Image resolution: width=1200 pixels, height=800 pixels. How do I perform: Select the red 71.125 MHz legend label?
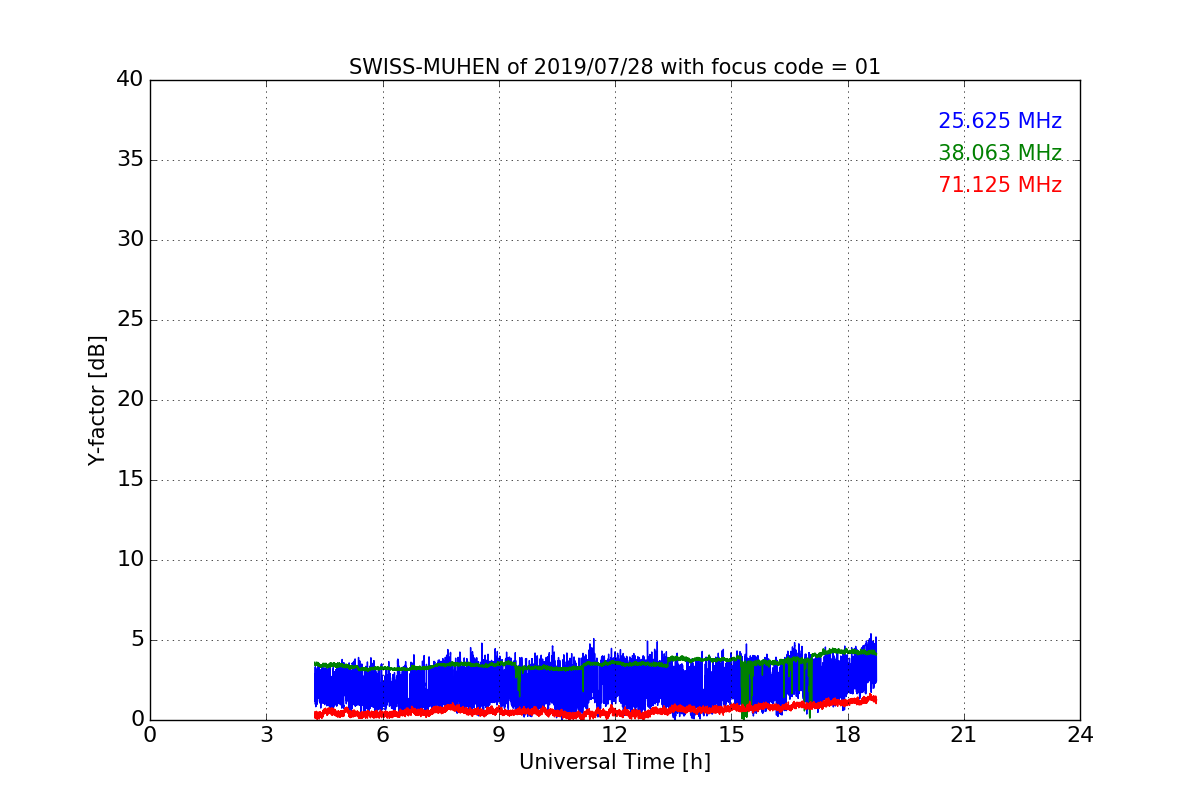tap(1000, 185)
